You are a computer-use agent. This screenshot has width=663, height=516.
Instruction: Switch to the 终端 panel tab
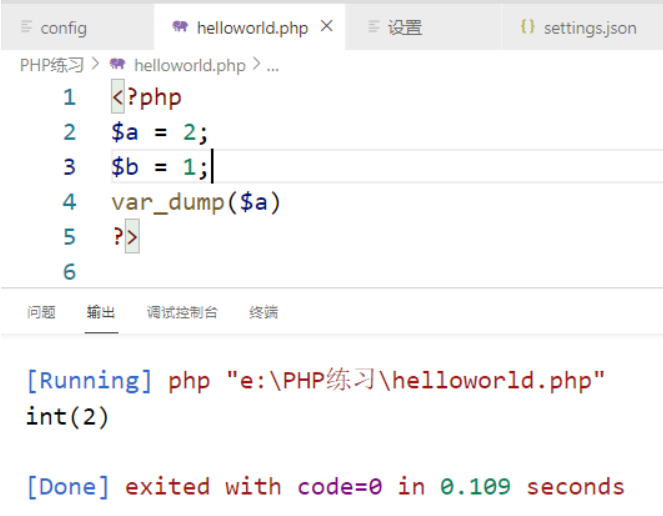pos(263,312)
